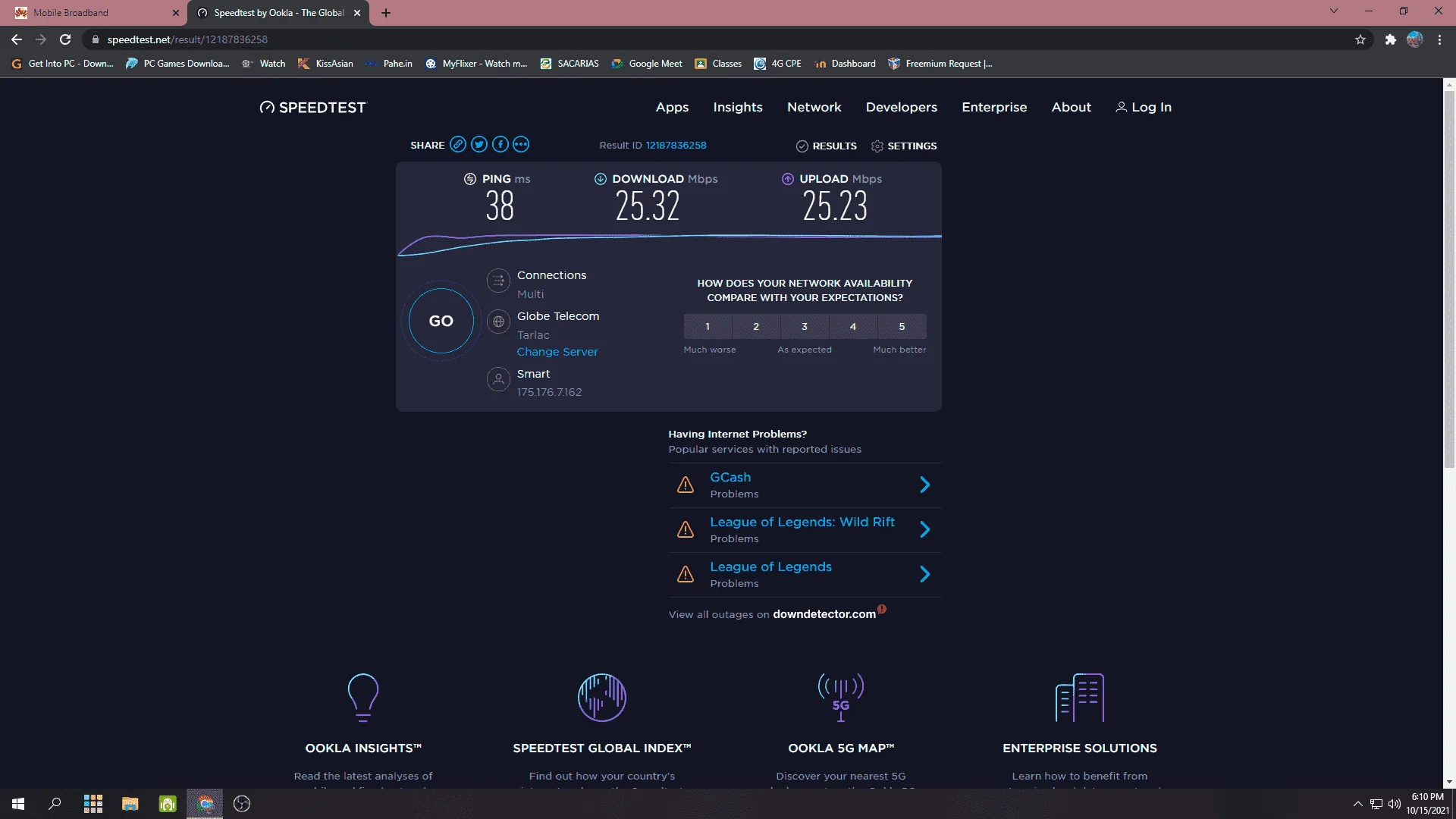Viewport: 1456px width, 819px height.
Task: Open the Network menu
Action: (x=814, y=108)
